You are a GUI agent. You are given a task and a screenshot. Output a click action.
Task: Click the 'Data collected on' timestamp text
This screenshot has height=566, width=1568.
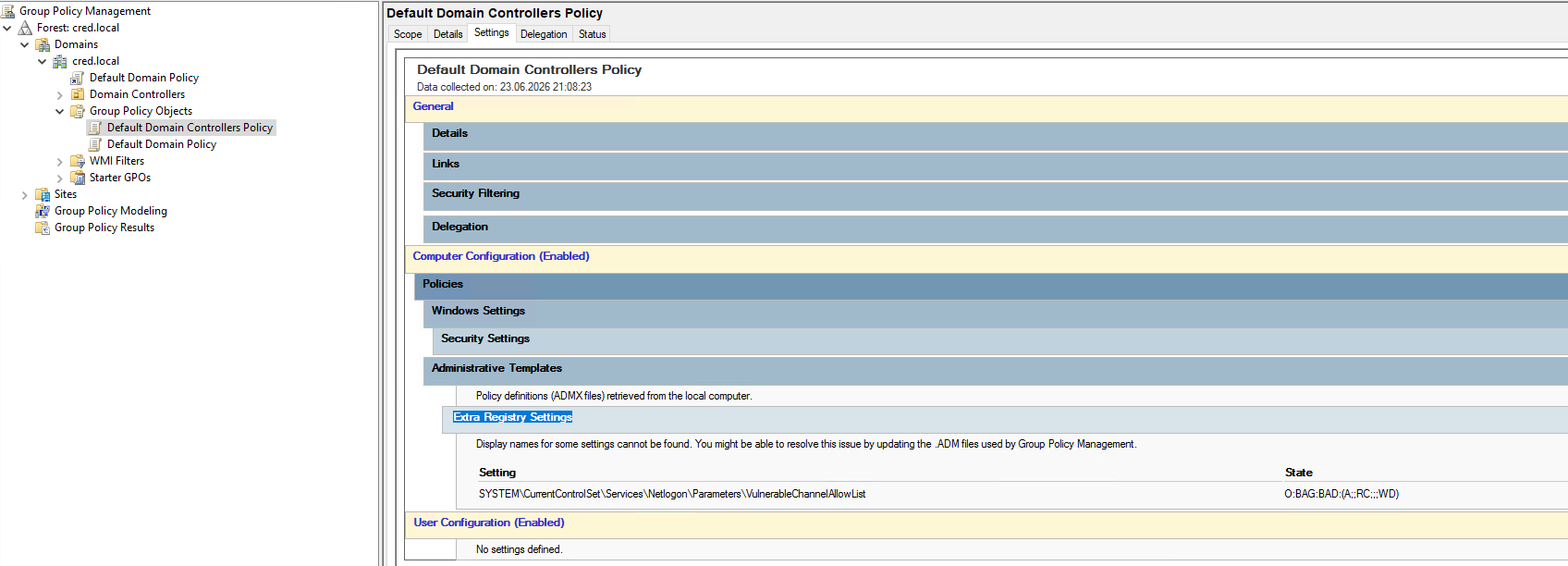pyautogui.click(x=504, y=87)
